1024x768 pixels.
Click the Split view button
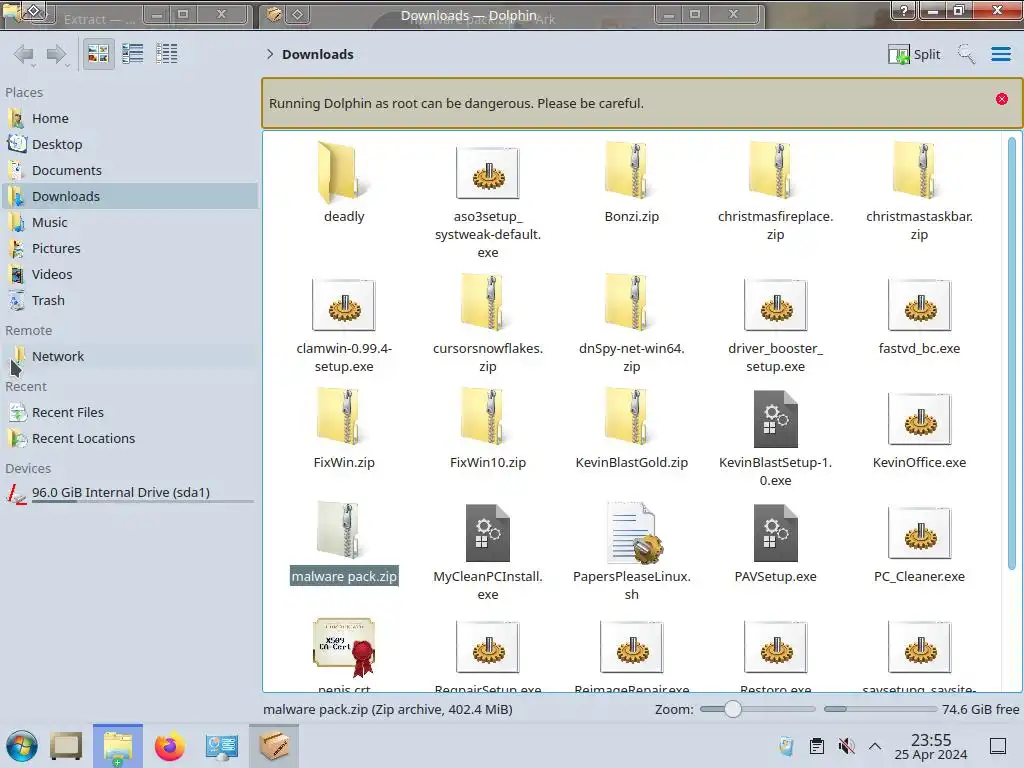point(914,54)
